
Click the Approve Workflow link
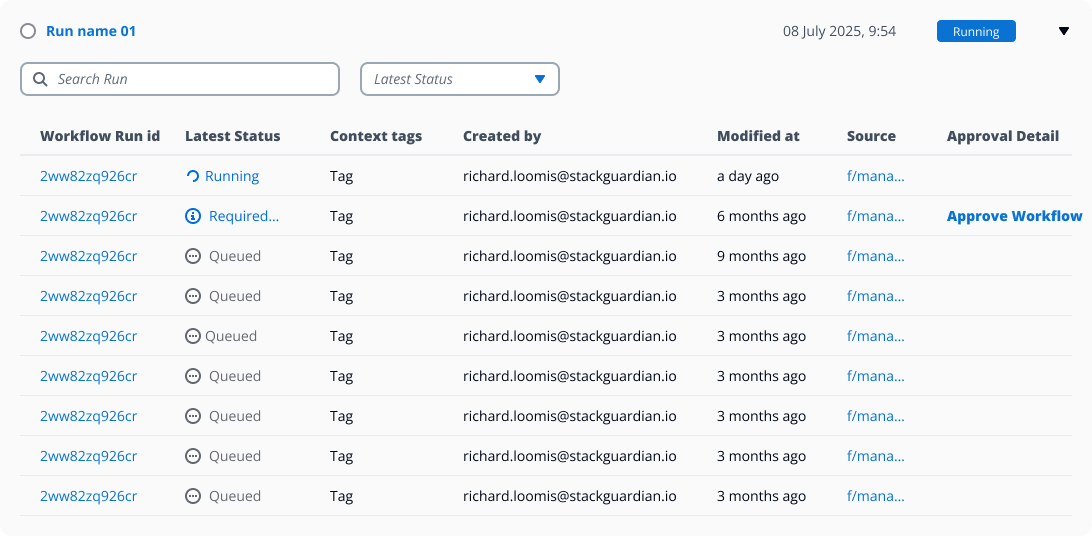pos(1014,216)
